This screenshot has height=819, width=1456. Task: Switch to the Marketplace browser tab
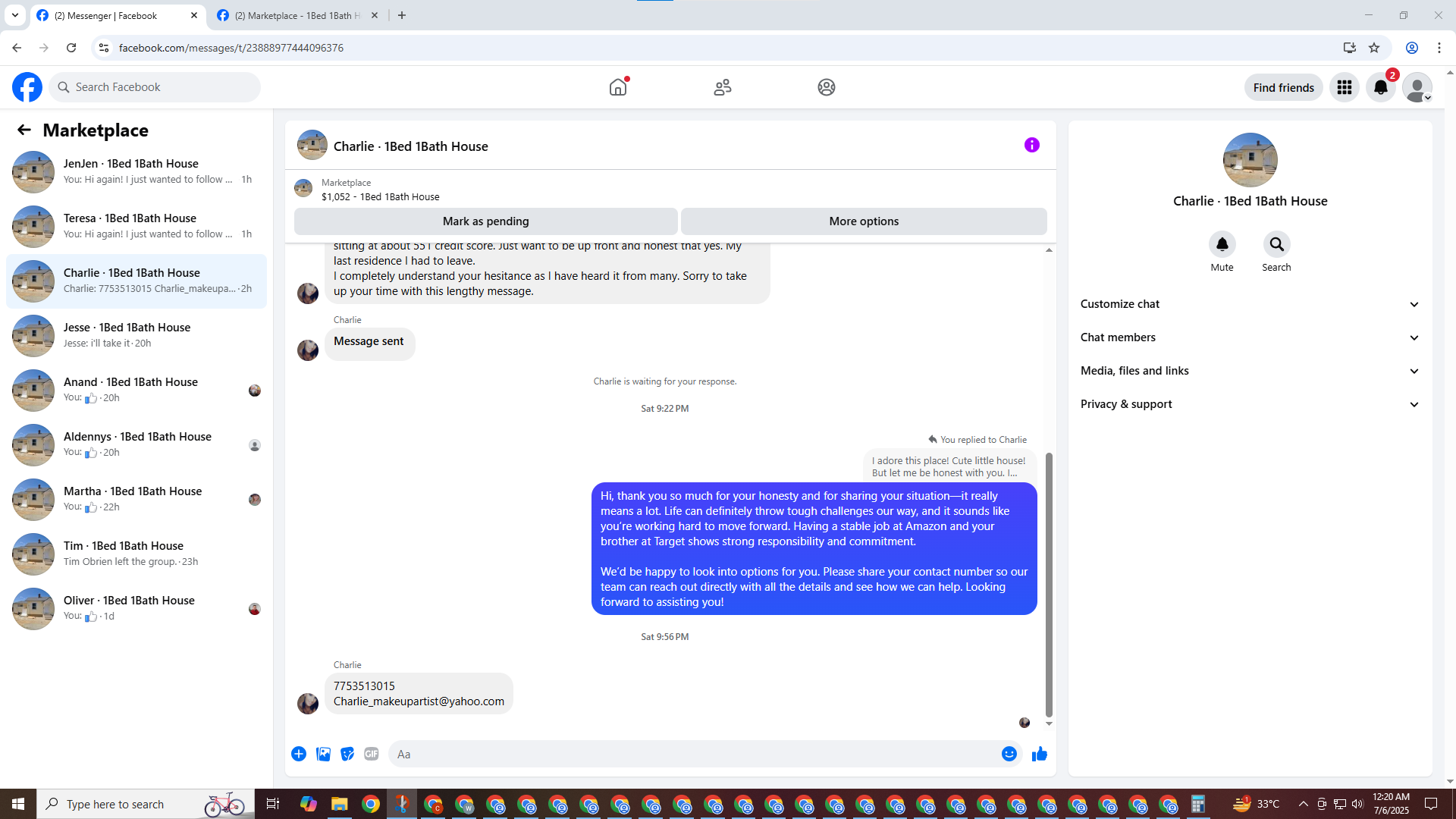coord(297,15)
